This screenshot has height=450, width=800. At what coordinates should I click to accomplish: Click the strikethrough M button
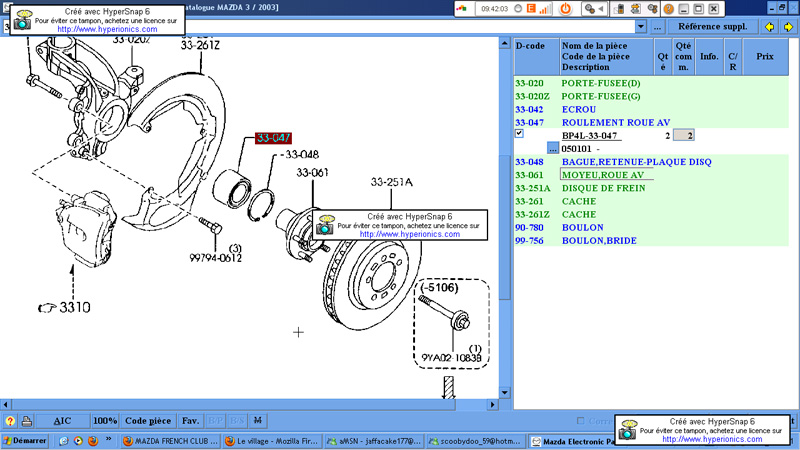(x=258, y=421)
